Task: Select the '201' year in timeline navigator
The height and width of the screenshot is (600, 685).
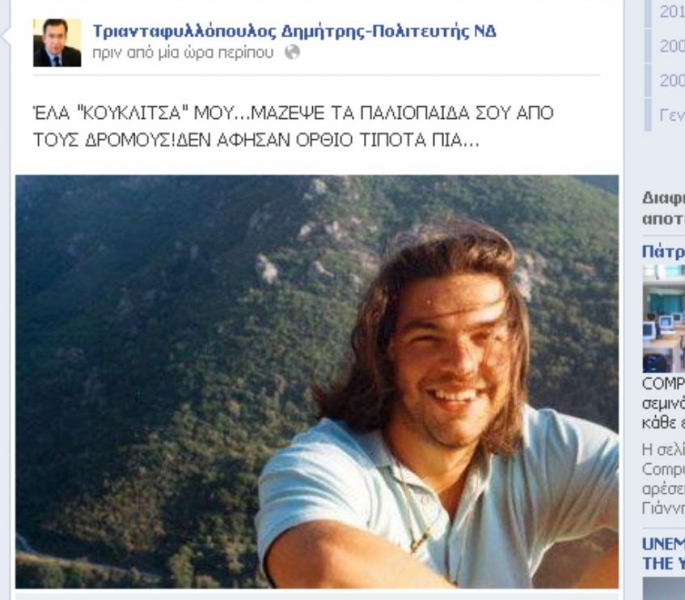Action: 672,12
